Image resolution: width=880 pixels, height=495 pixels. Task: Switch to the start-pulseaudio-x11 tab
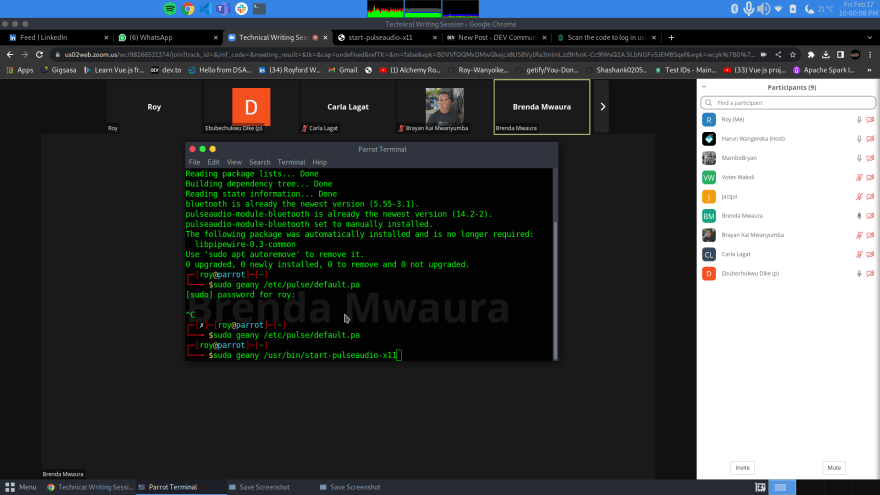[380, 38]
